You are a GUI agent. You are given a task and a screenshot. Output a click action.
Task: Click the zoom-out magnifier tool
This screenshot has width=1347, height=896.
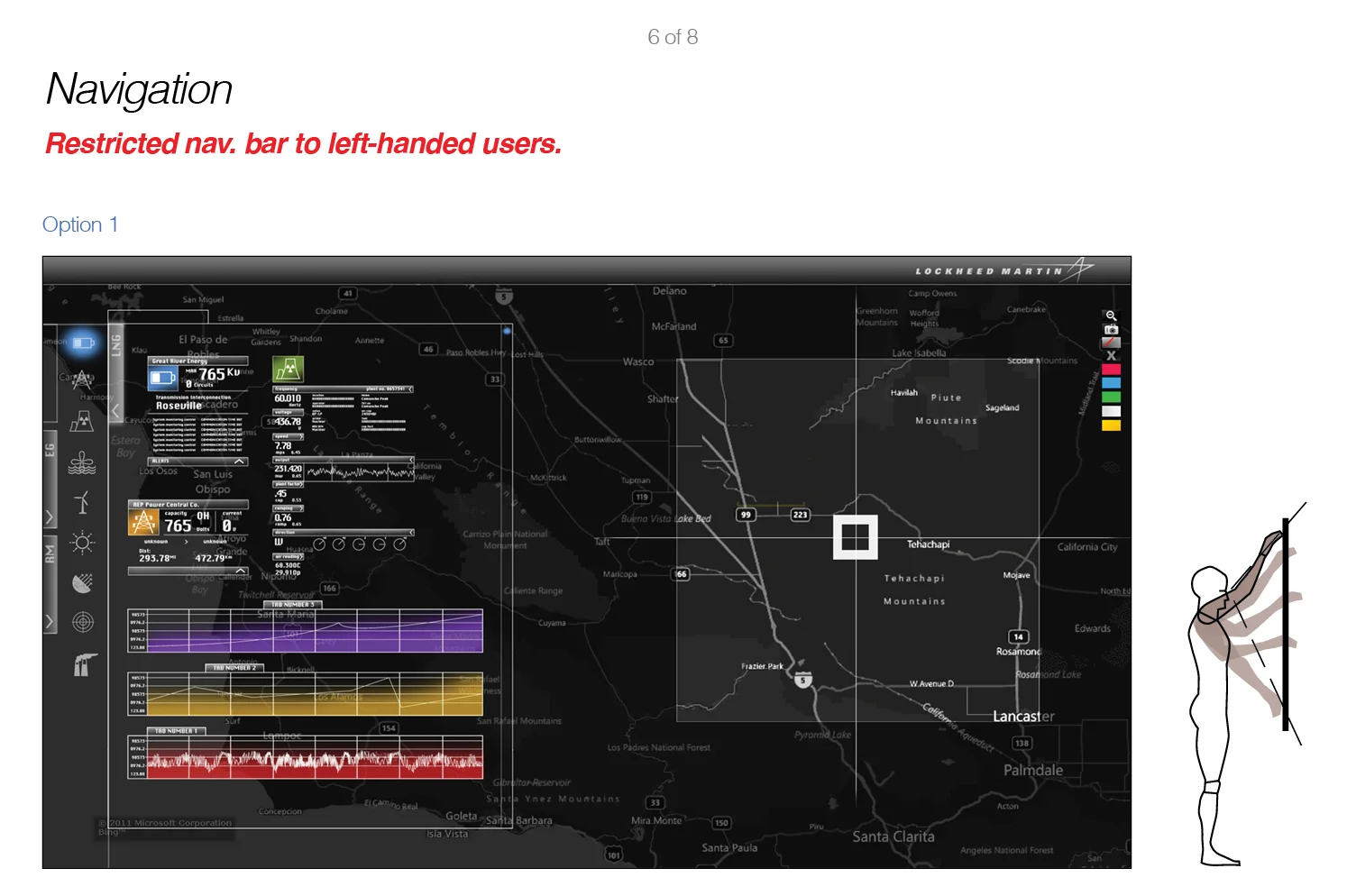tap(1111, 316)
